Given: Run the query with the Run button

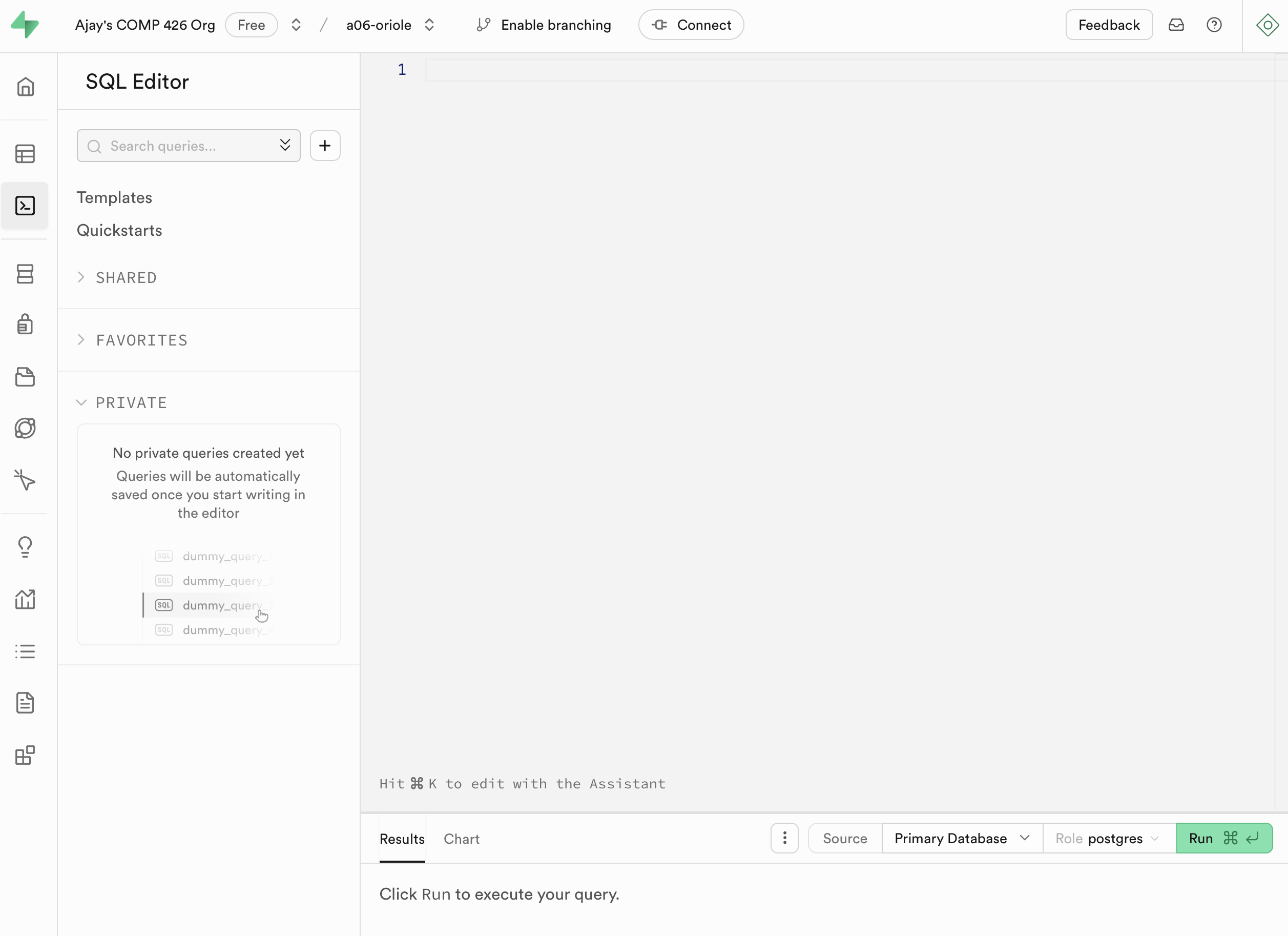Looking at the screenshot, I should tap(1224, 838).
